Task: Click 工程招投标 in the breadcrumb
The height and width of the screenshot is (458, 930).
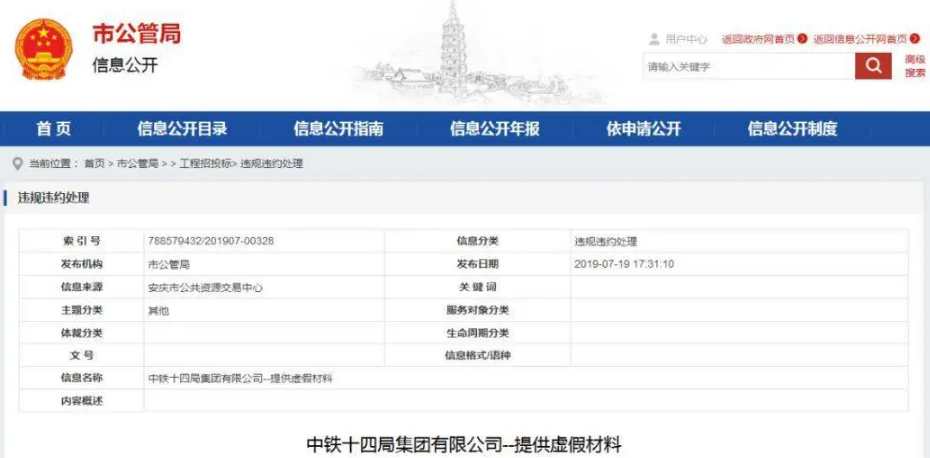Action: [205, 164]
